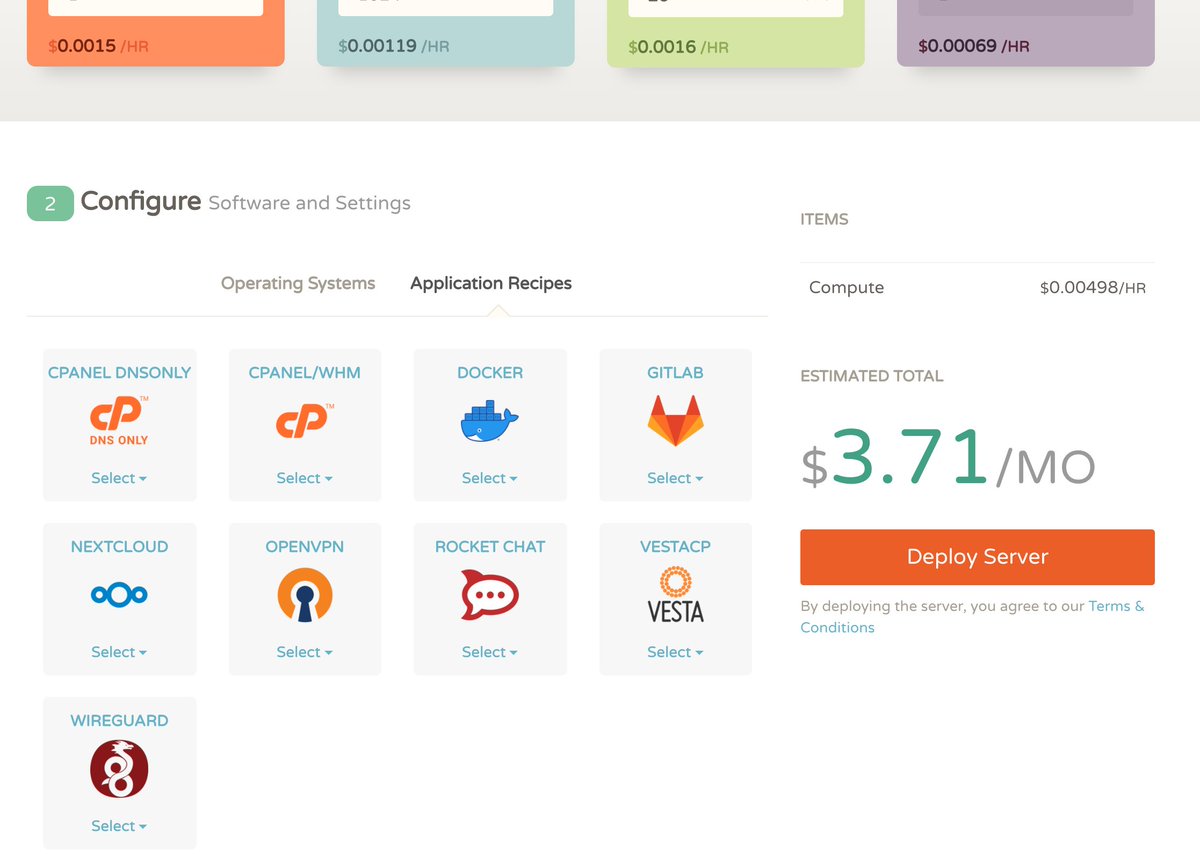Open Select dropdown under DOCKER

(x=489, y=478)
